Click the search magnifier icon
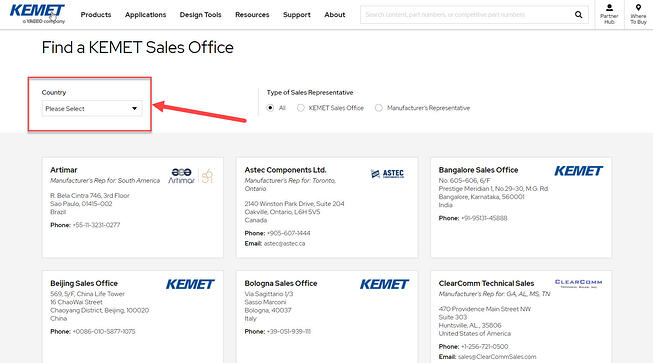 coord(578,15)
